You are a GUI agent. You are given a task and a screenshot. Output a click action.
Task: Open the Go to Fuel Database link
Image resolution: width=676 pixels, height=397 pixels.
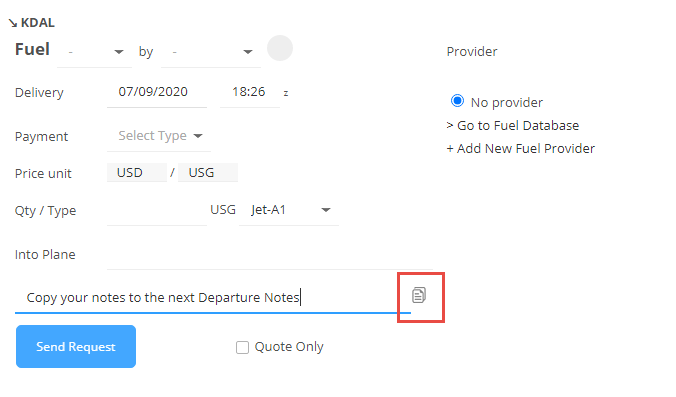tap(513, 125)
